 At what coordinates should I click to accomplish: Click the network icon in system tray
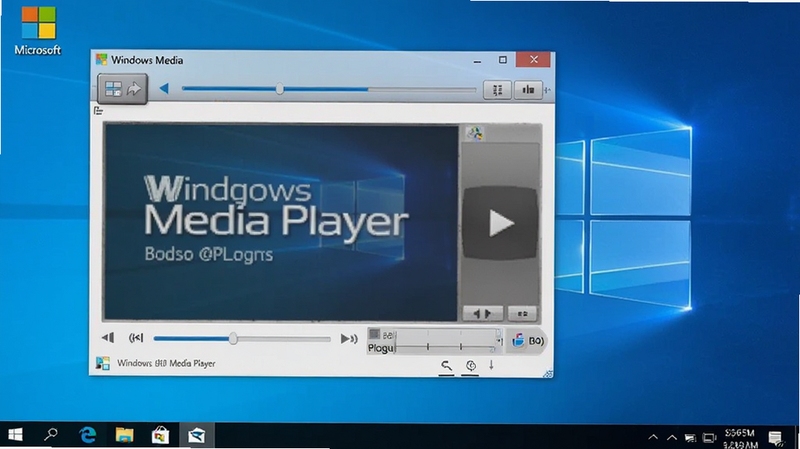pyautogui.click(x=690, y=438)
